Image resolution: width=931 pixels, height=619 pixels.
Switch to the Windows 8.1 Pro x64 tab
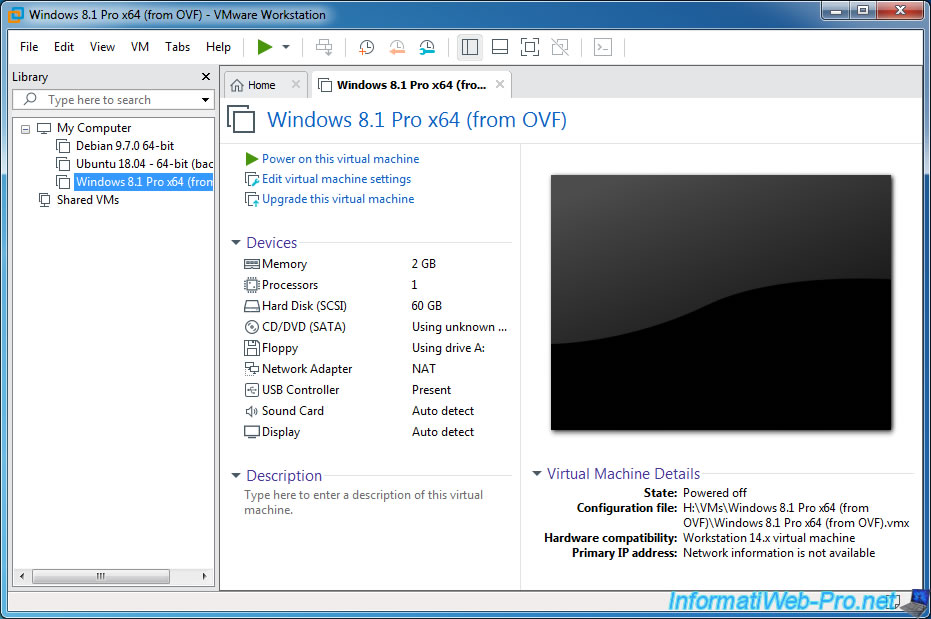click(x=411, y=85)
